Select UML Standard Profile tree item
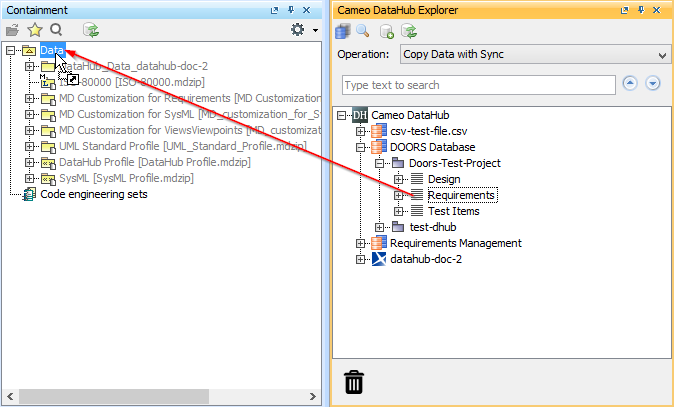This screenshot has height=407, width=674. coord(183,147)
